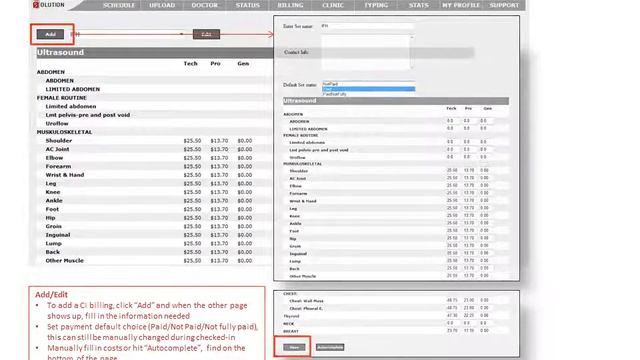
Task: Click the Contact Info text area
Action: point(365,52)
